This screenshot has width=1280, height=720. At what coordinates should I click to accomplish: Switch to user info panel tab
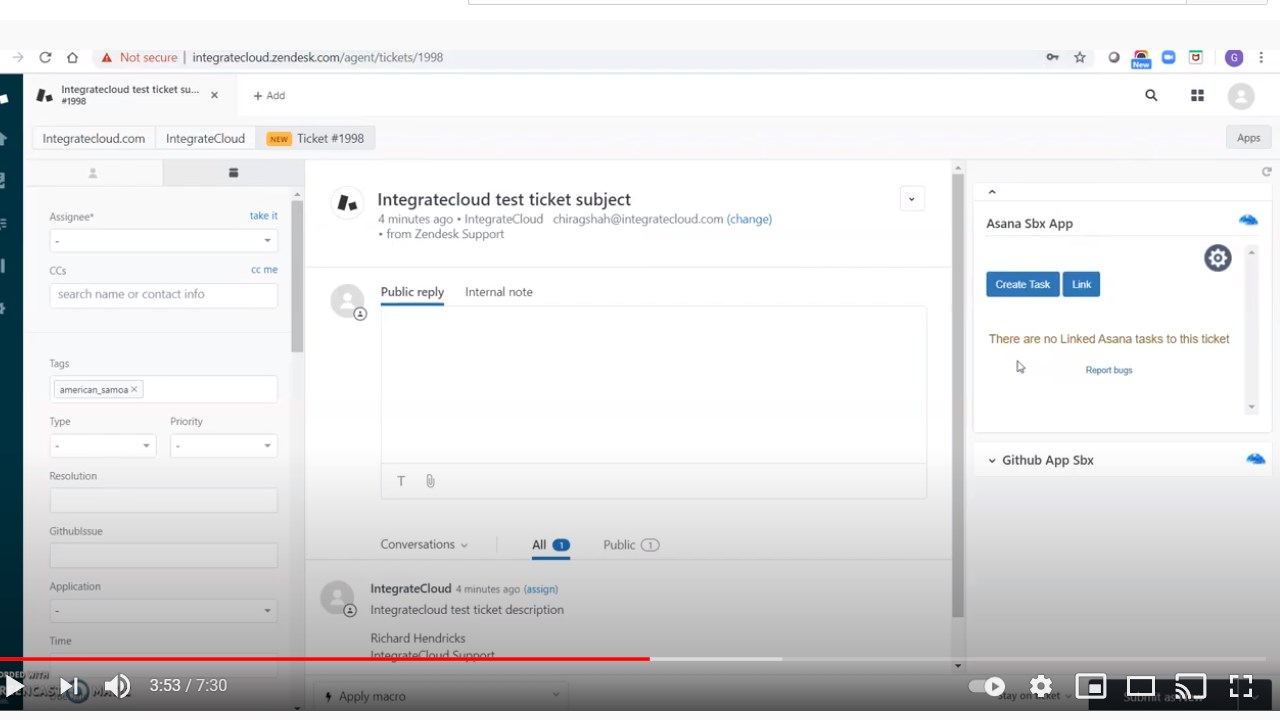pos(93,173)
